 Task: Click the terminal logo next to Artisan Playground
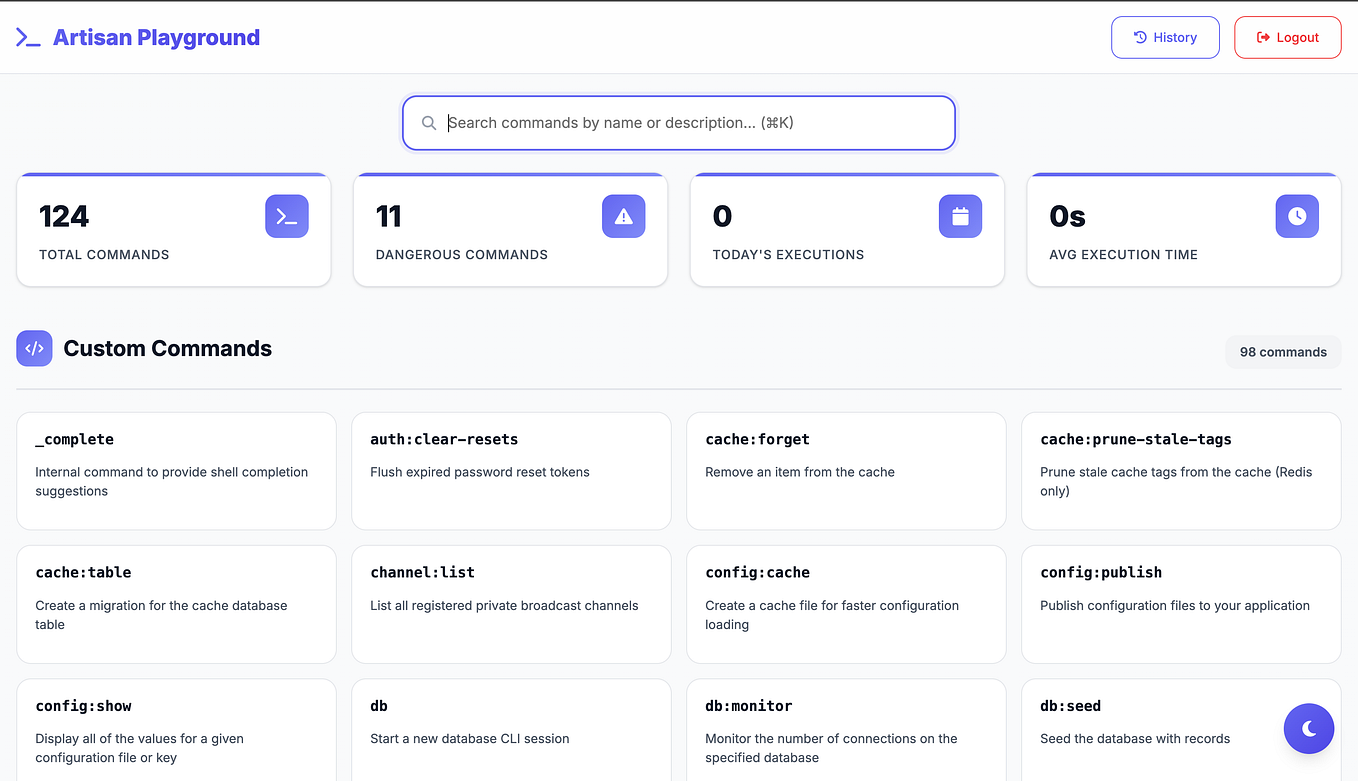27,36
